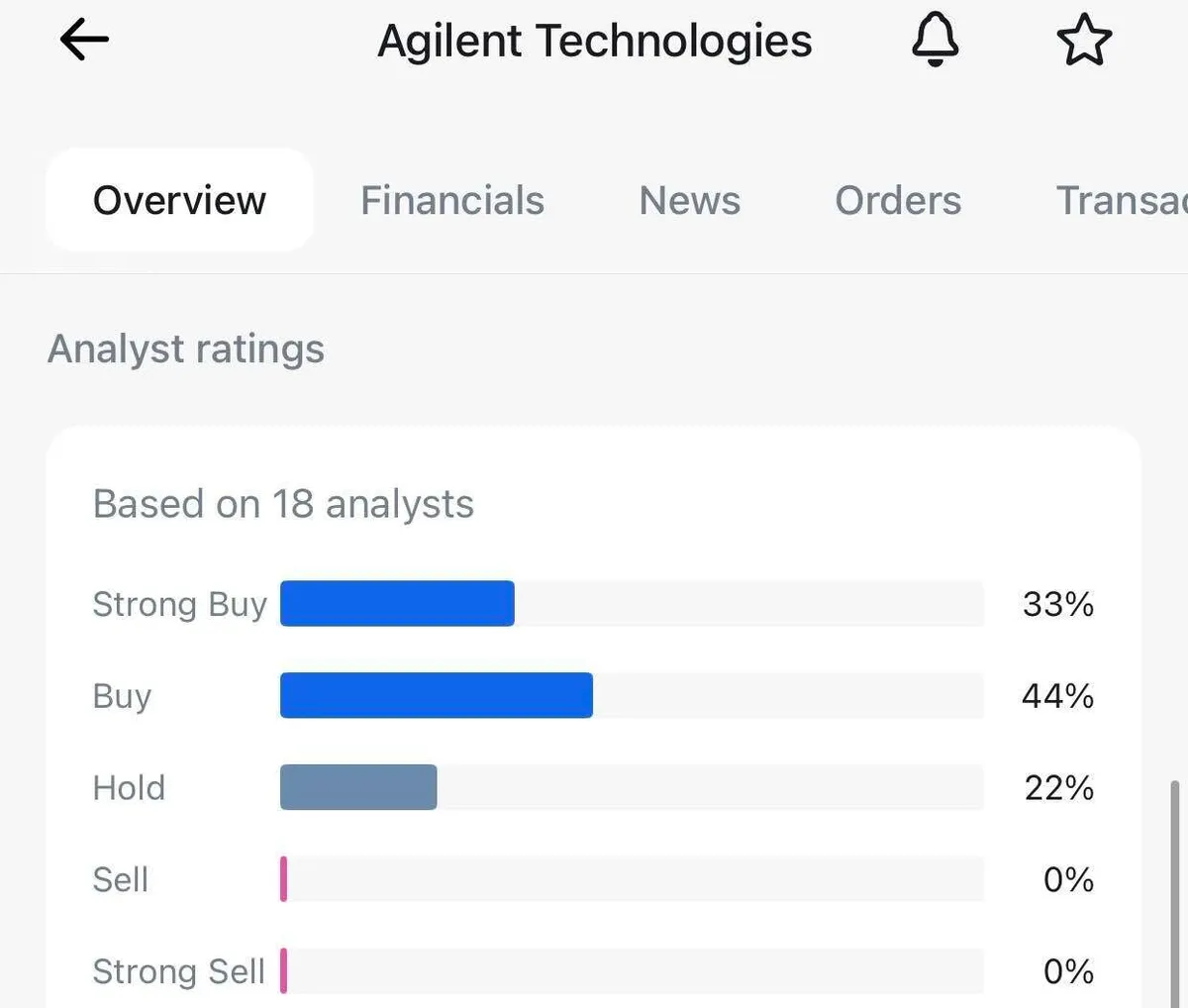This screenshot has width=1188, height=1008.
Task: Click the 44% Buy percentage
Action: point(1057,695)
